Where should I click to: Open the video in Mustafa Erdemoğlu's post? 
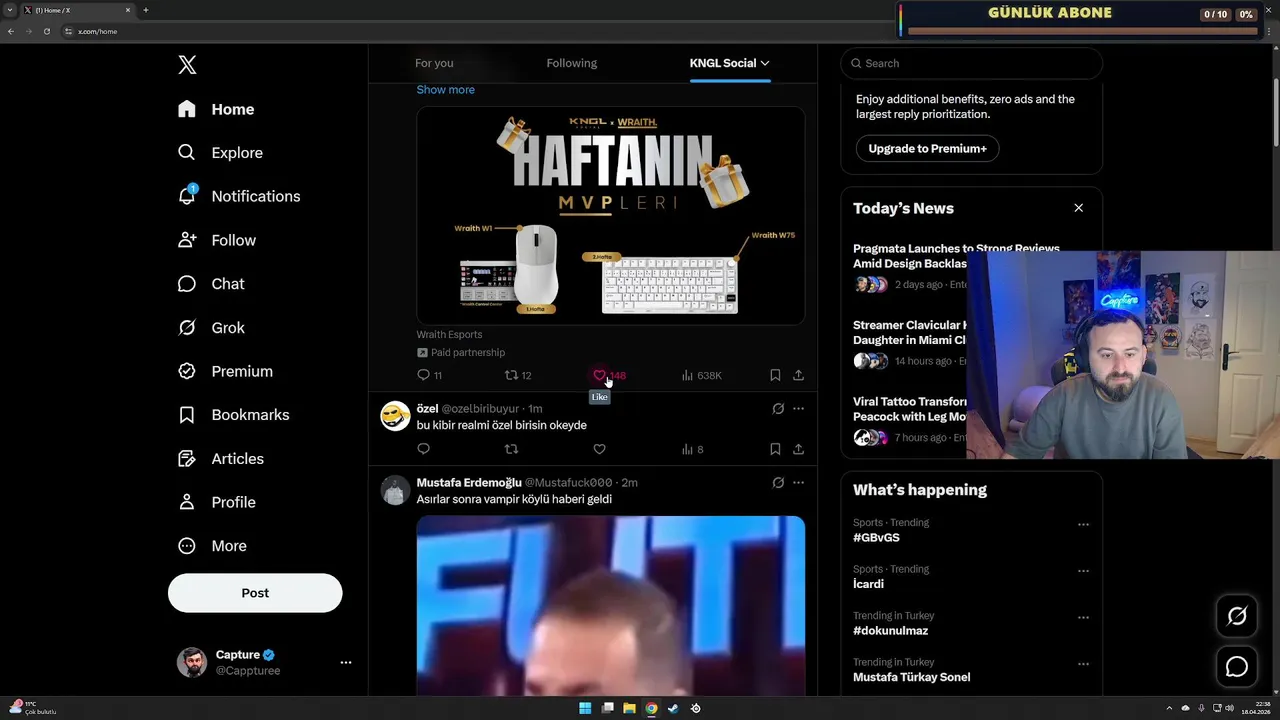tap(610, 606)
